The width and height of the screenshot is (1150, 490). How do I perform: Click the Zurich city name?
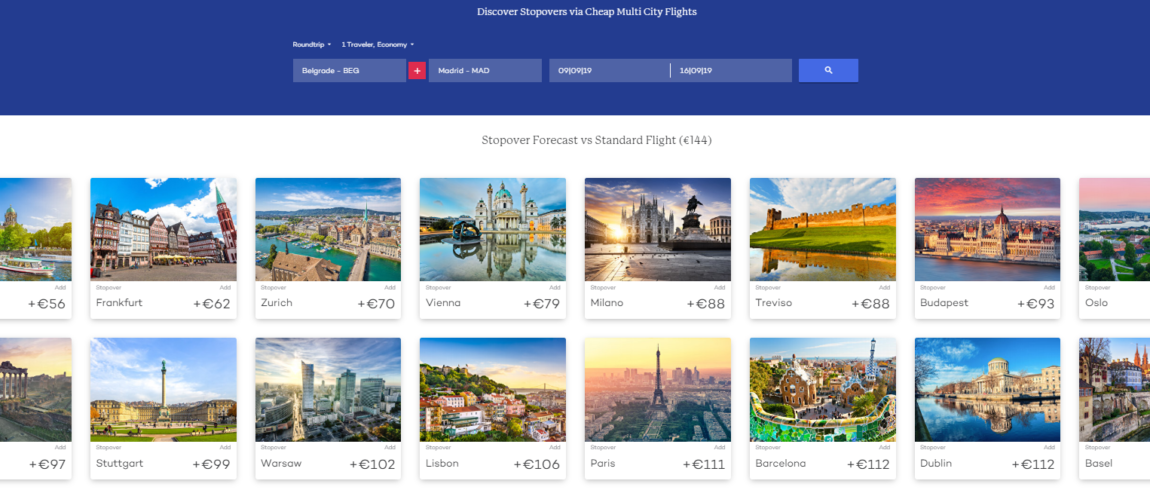(276, 302)
